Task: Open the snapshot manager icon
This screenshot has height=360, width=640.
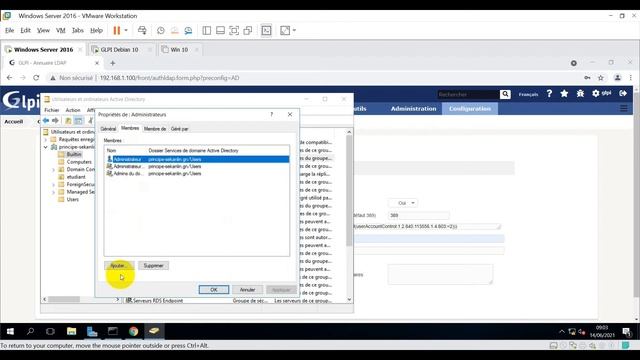Action: [188, 31]
